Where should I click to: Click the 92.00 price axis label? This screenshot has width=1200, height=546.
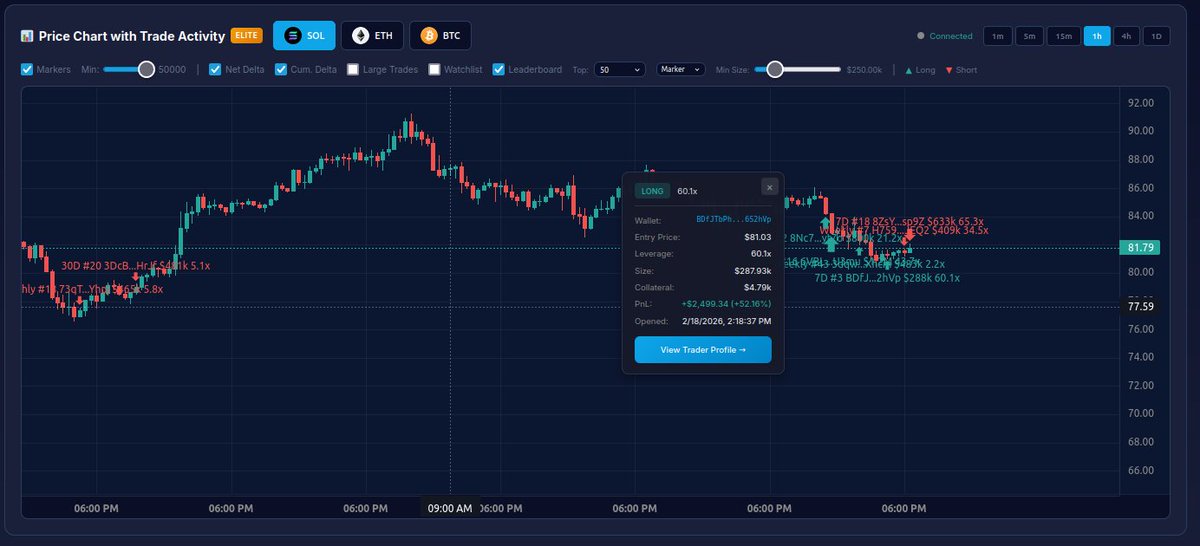coord(1141,103)
